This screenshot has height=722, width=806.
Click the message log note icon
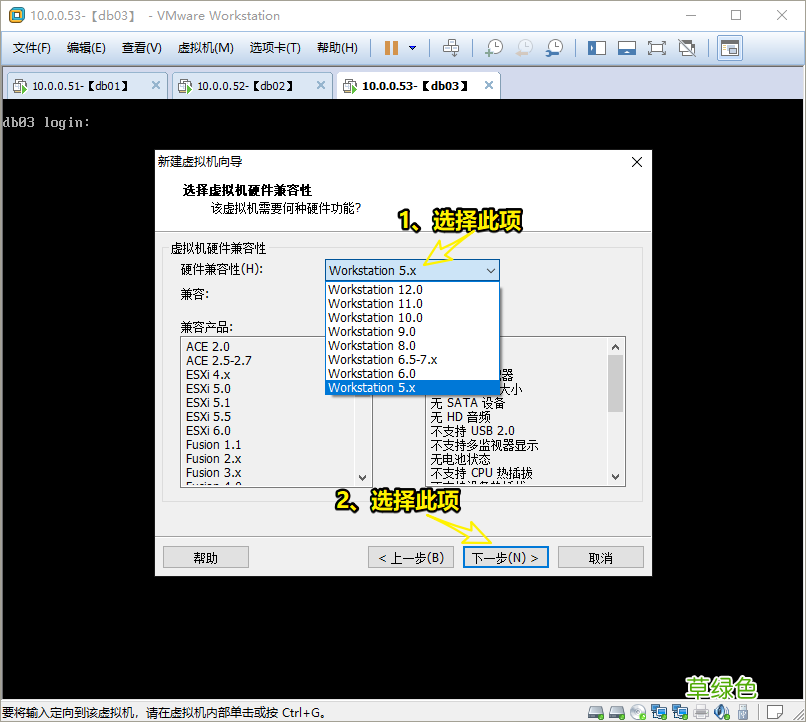coord(775,712)
